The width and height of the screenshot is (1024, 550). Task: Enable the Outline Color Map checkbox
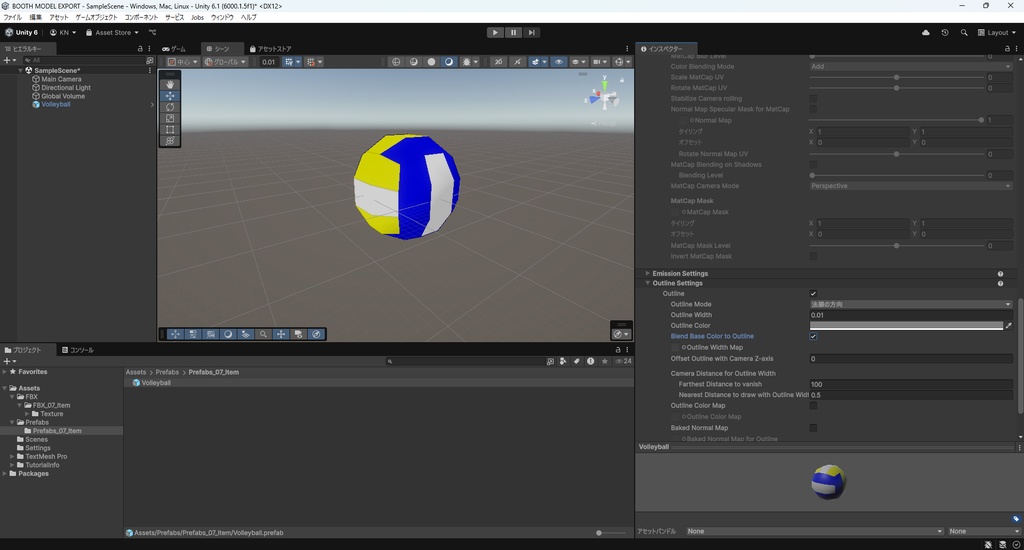coord(813,406)
